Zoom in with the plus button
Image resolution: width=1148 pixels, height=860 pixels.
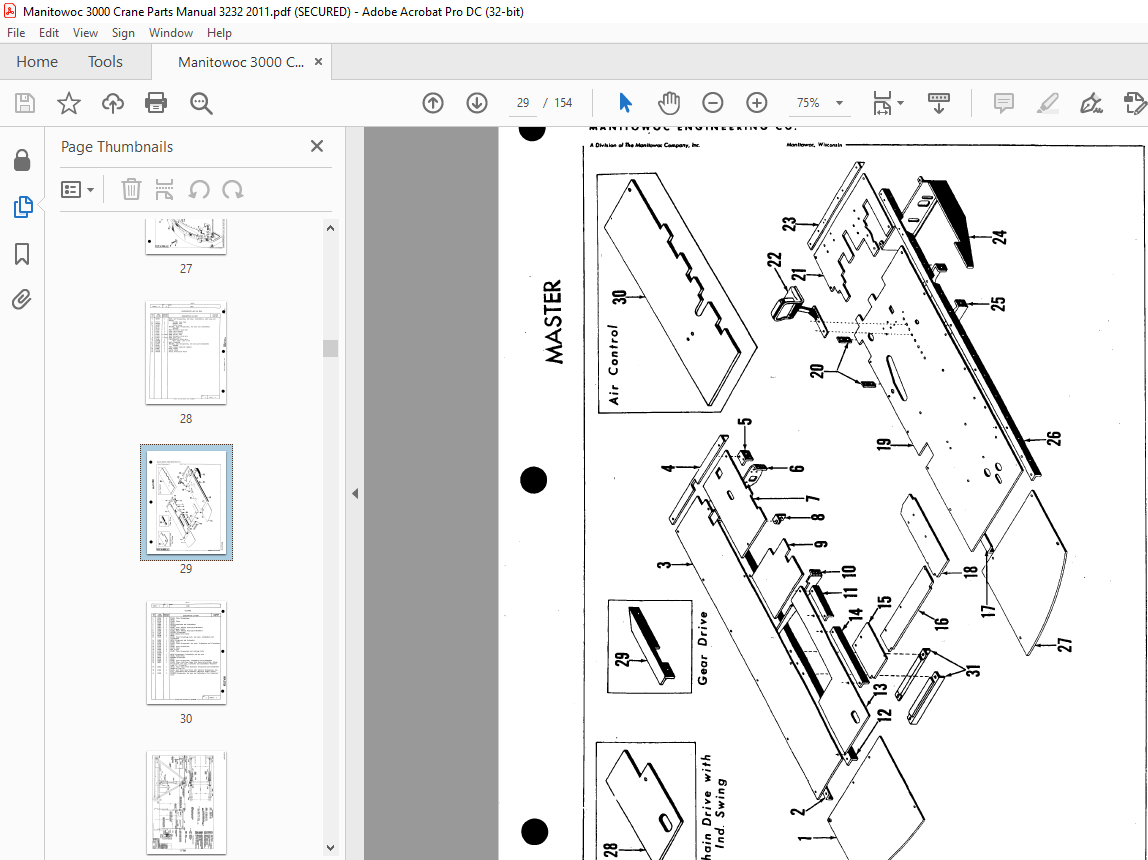click(x=756, y=103)
